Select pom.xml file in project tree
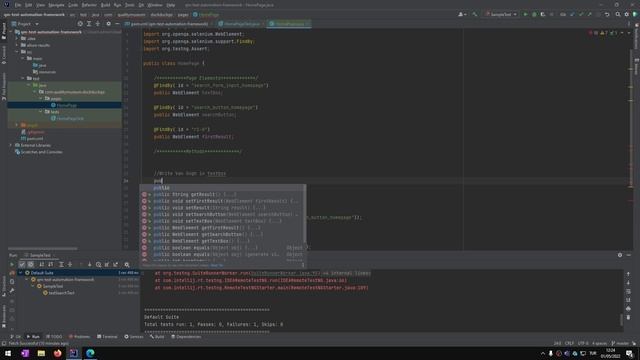 pyautogui.click(x=32, y=138)
